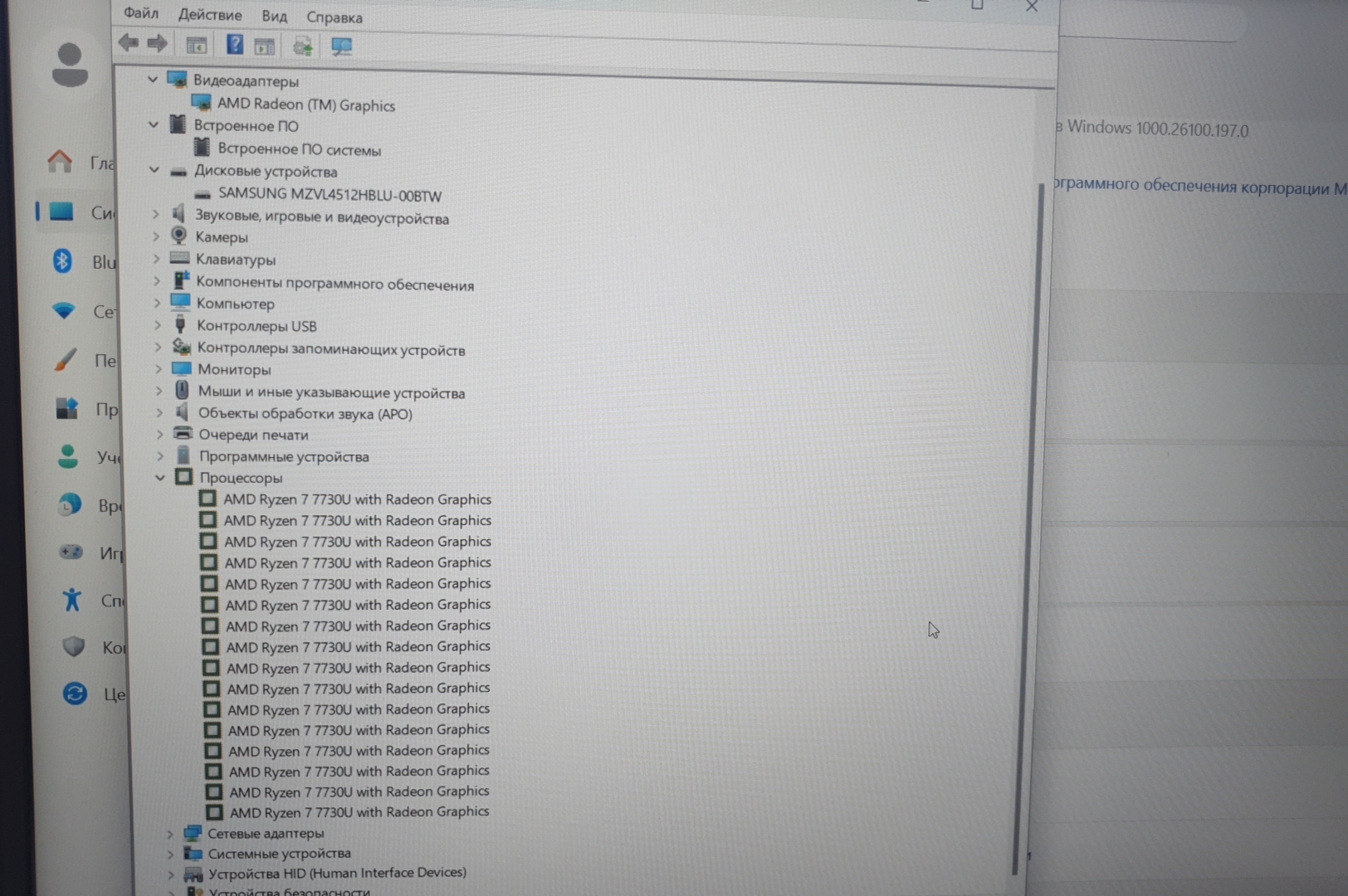Screen dimensions: 1348x896
Task: Open the Действие menu
Action: pos(210,15)
